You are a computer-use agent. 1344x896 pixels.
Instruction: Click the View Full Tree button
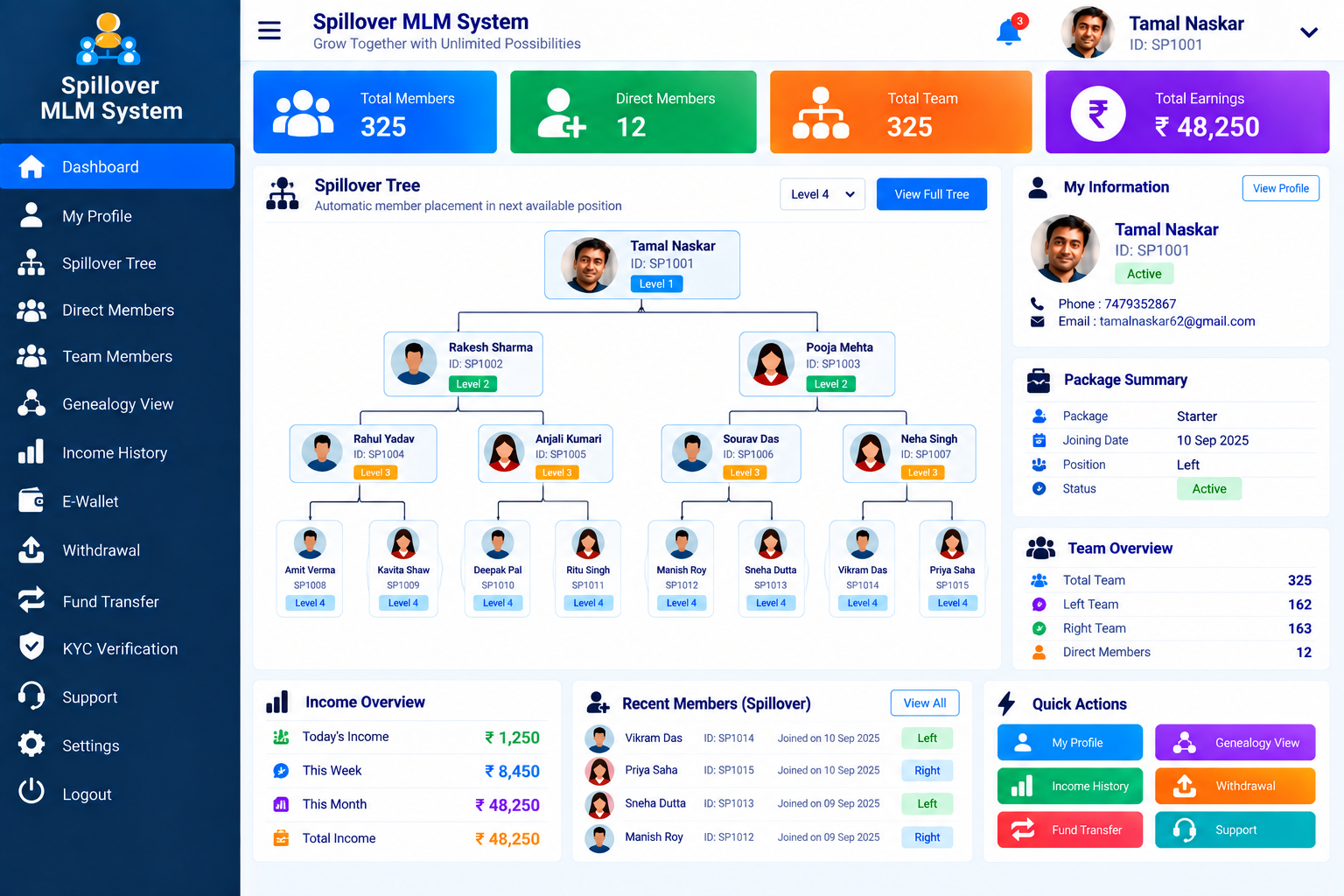932,194
